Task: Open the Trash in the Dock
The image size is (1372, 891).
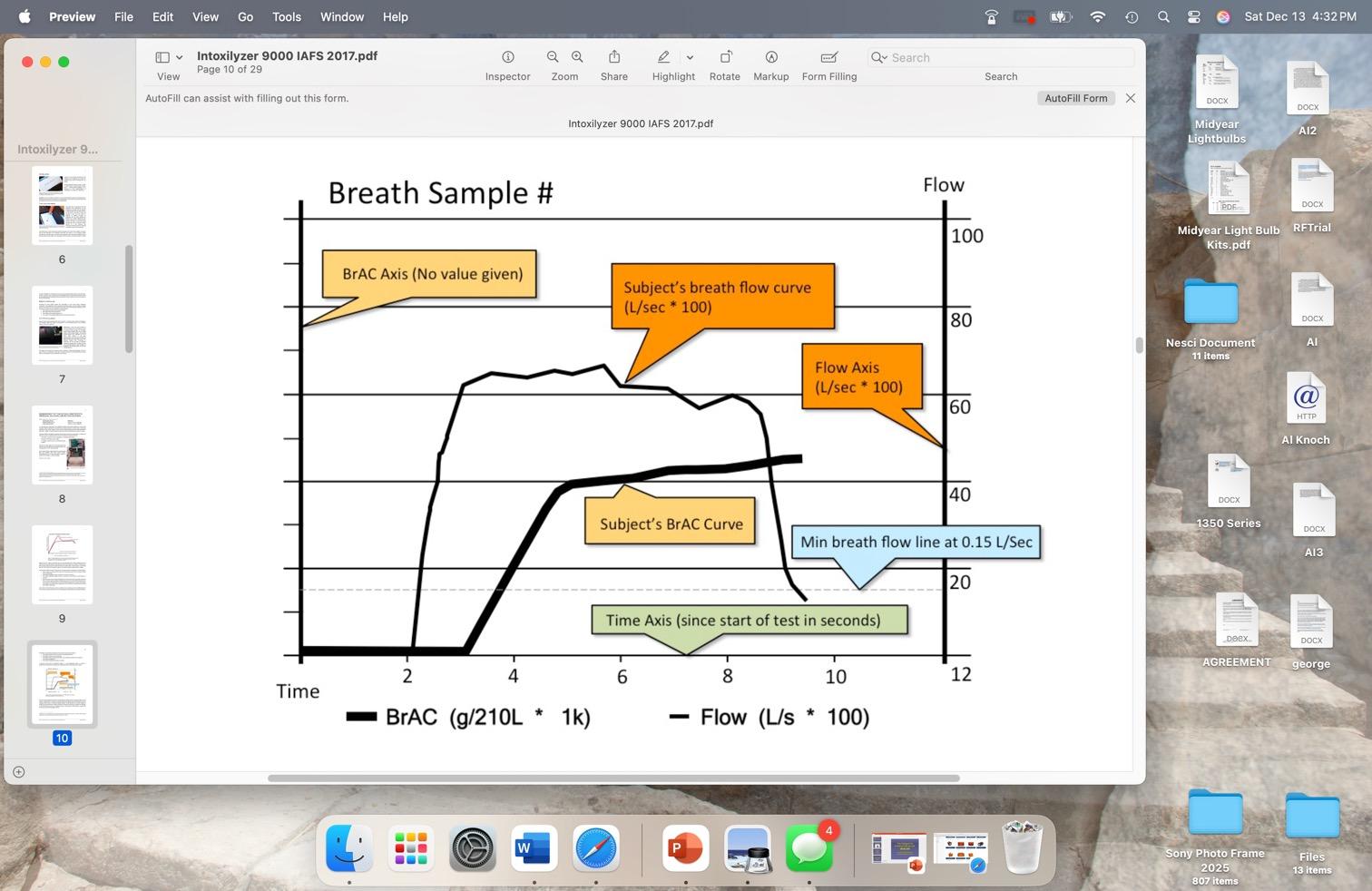Action: (x=1022, y=848)
